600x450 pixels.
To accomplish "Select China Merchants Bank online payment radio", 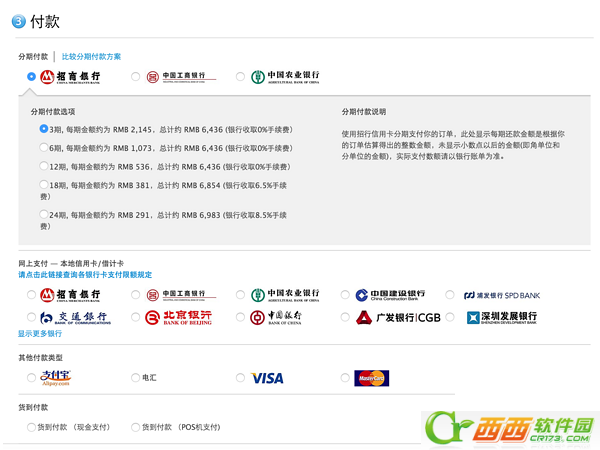I will coord(31,295).
